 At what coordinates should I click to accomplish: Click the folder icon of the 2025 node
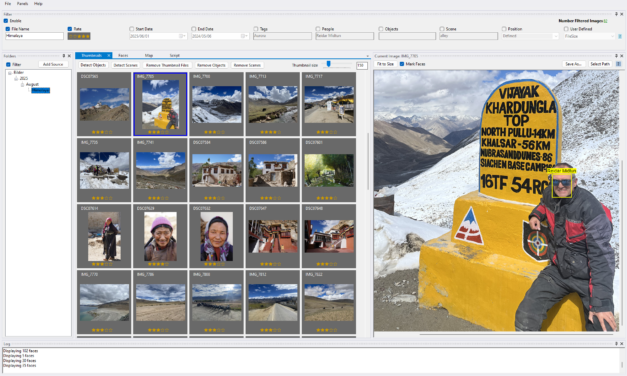coord(16,78)
